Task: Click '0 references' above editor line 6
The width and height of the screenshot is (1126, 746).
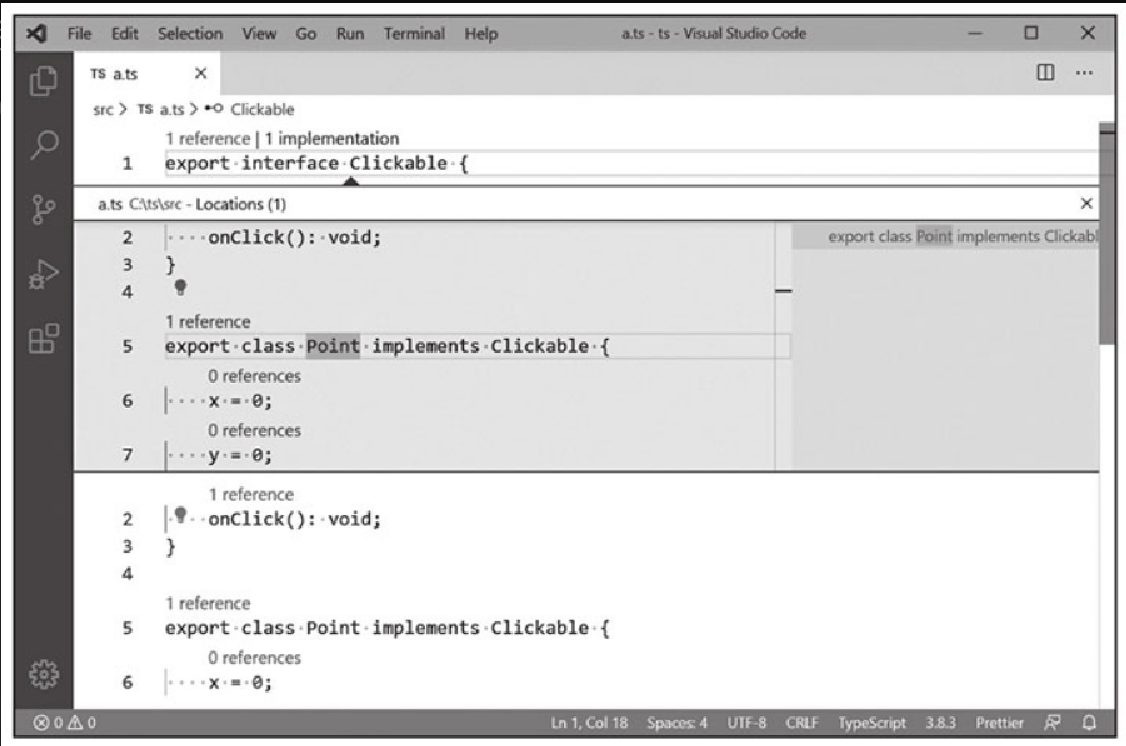Action: (254, 658)
